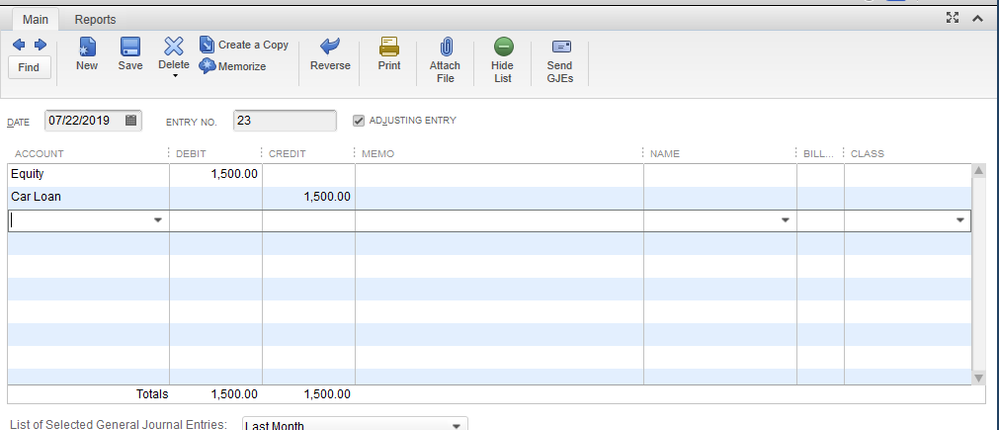Click the Car Loan credit 1,500.00 cell
Viewport: 999px width, 430px height.
click(x=309, y=197)
